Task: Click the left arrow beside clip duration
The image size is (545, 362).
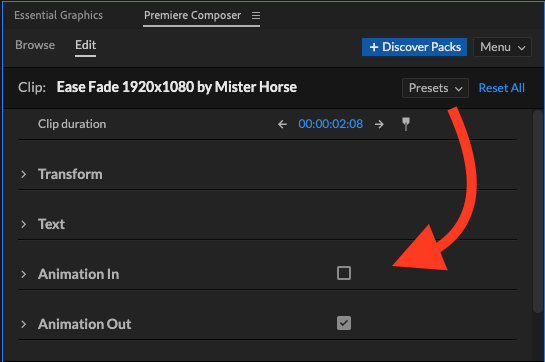Action: (282, 124)
